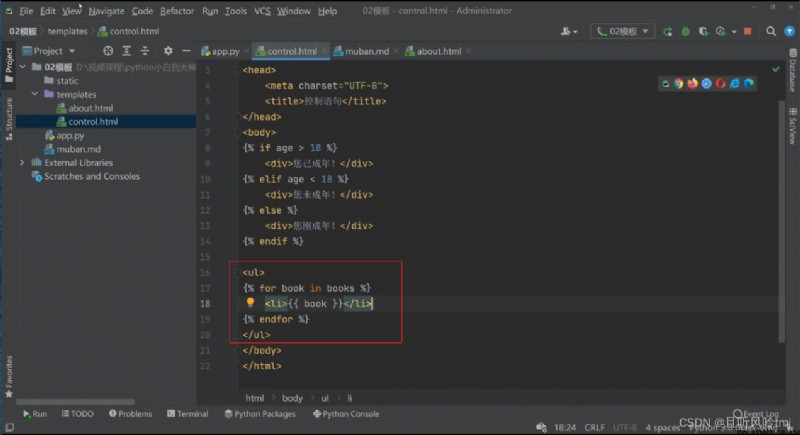Fold the <head> tag in the gutter
This screenshot has width=800, height=435.
(238, 70)
